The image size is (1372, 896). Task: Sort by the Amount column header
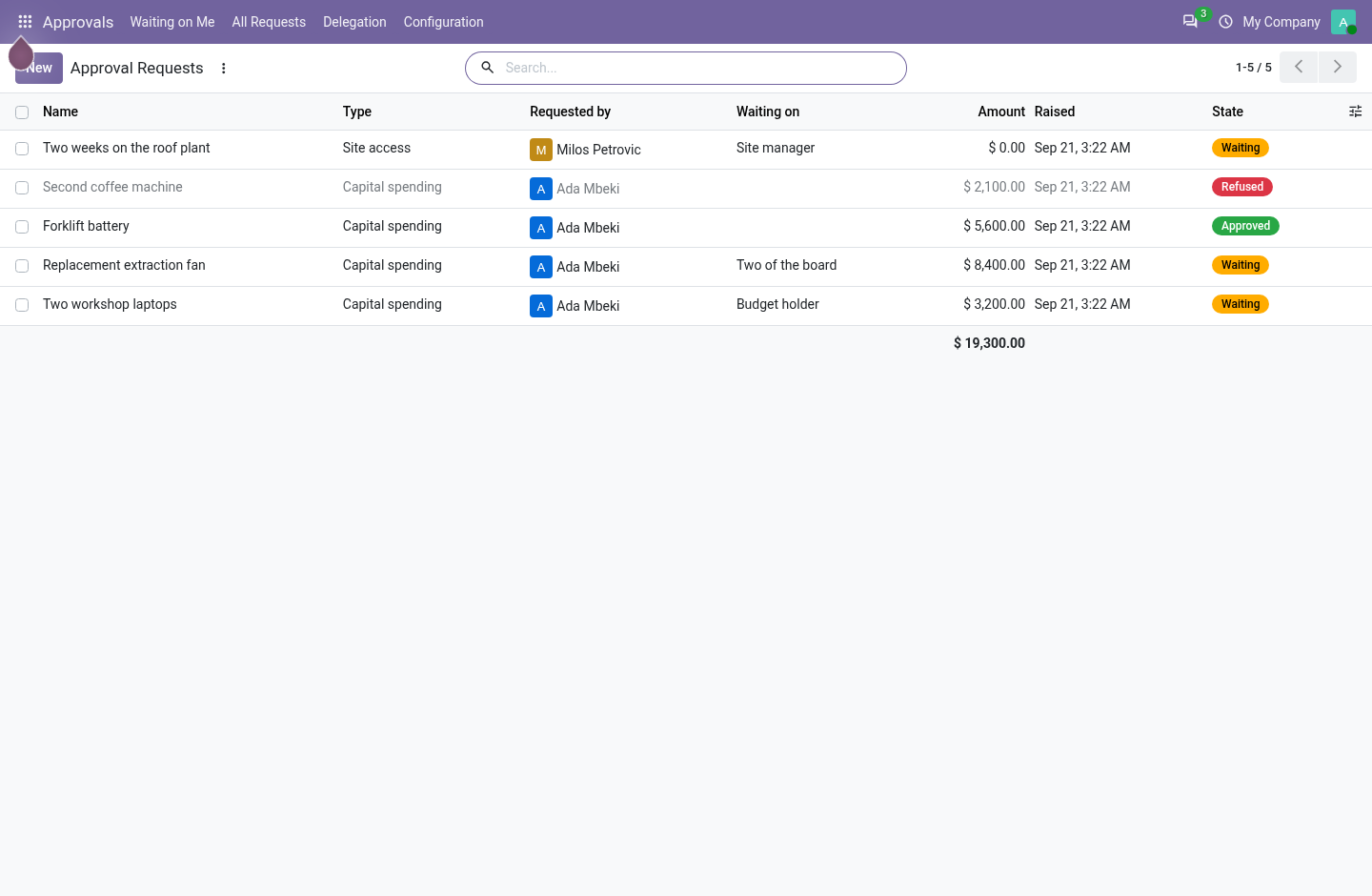click(1001, 112)
